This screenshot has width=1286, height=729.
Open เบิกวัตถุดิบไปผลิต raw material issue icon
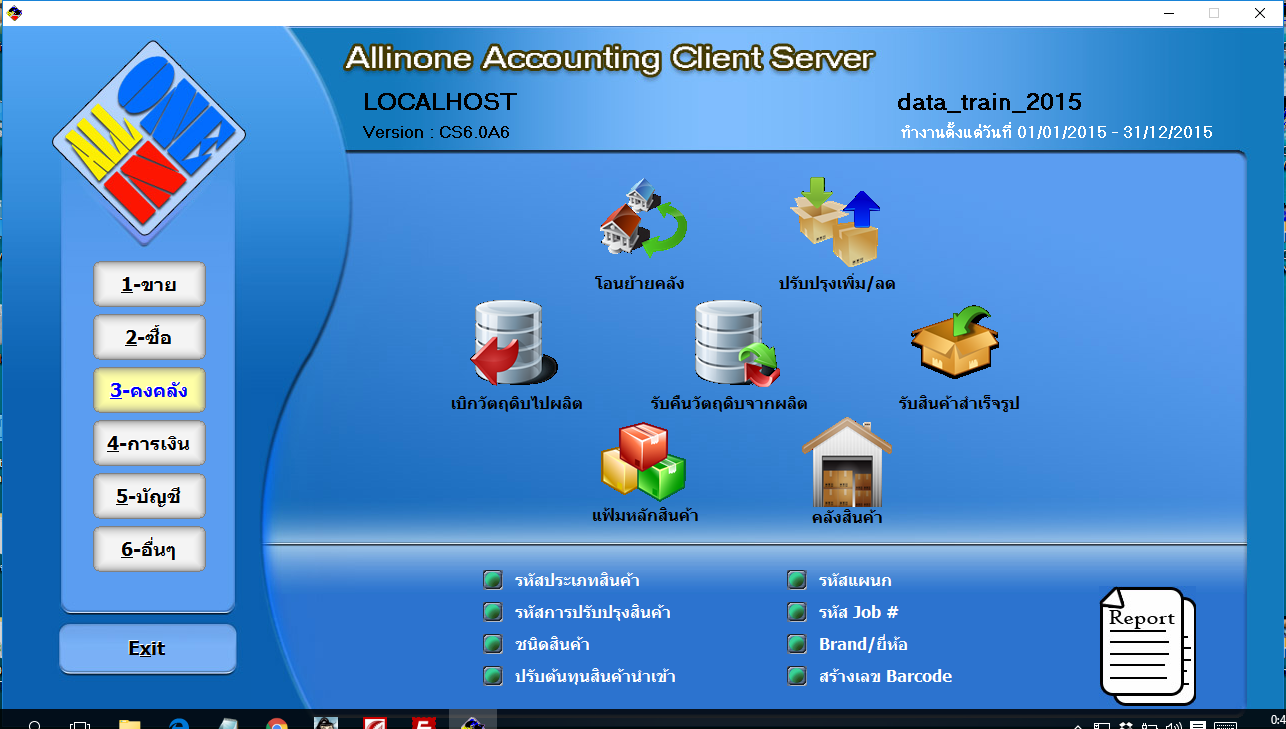pos(516,343)
